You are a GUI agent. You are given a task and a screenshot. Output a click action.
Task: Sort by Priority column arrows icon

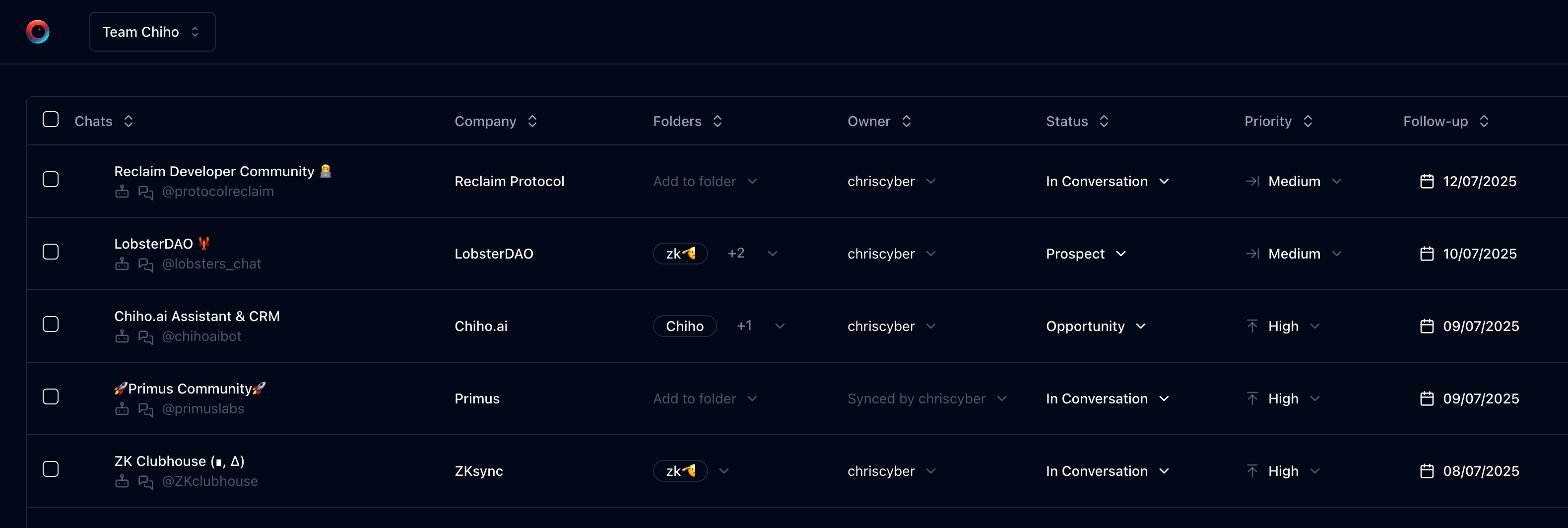tap(1307, 121)
